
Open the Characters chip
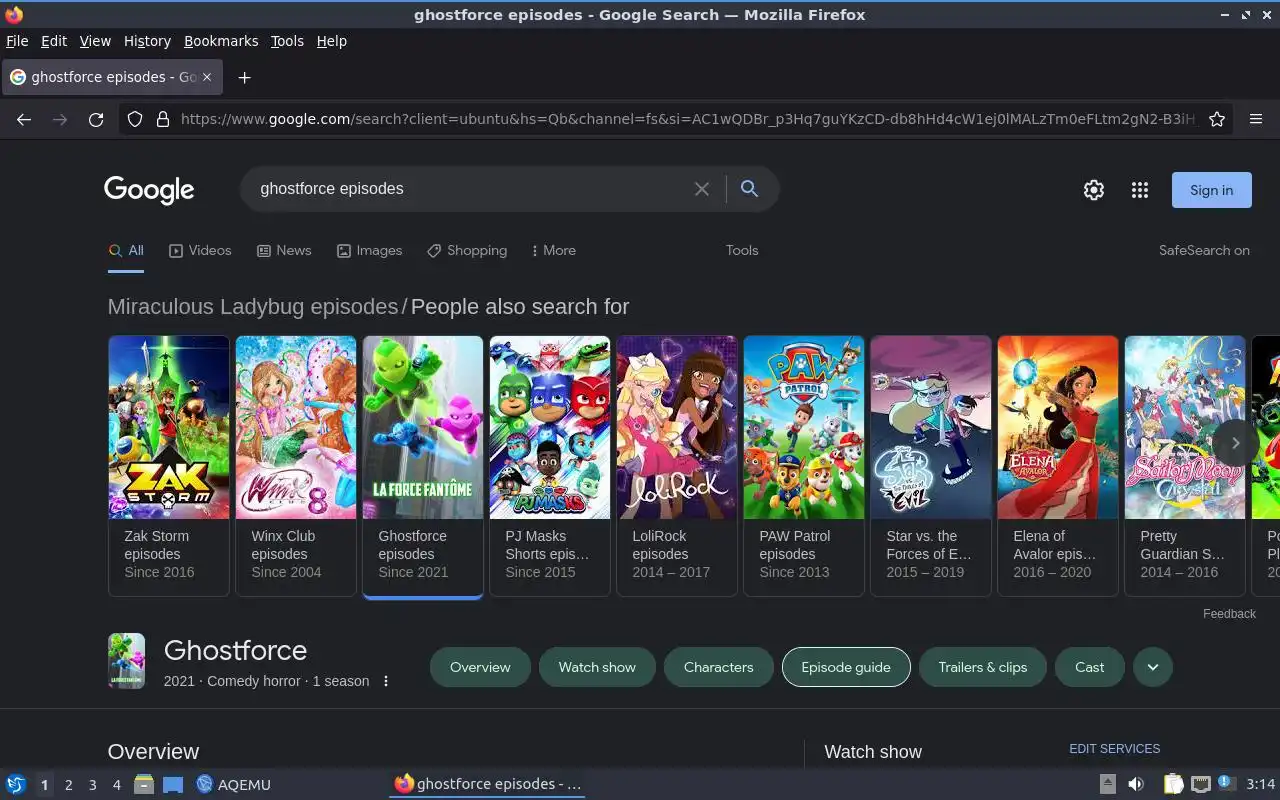[x=719, y=667]
